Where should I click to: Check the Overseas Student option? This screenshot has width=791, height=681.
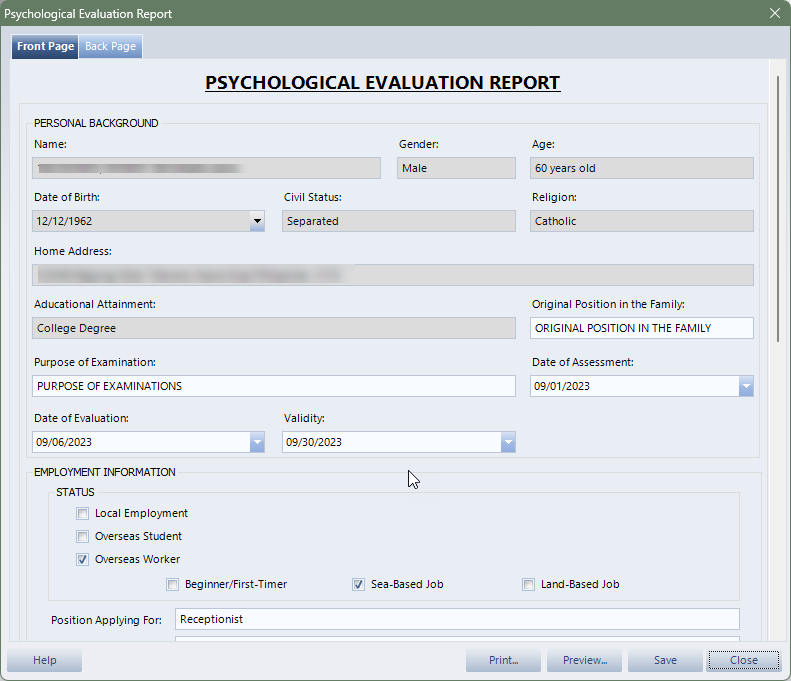point(83,537)
